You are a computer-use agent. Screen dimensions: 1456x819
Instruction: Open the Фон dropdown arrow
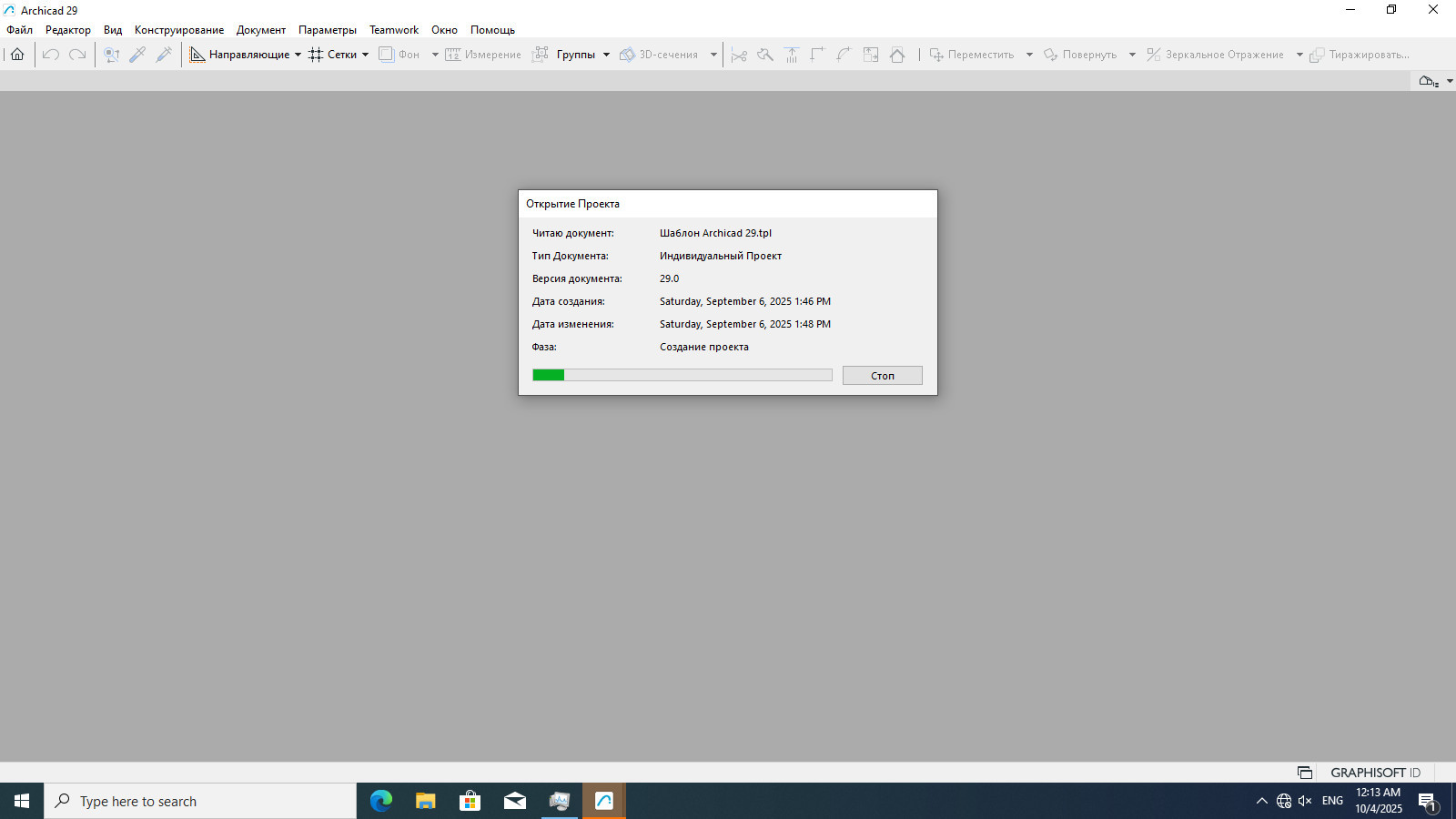[x=435, y=55]
